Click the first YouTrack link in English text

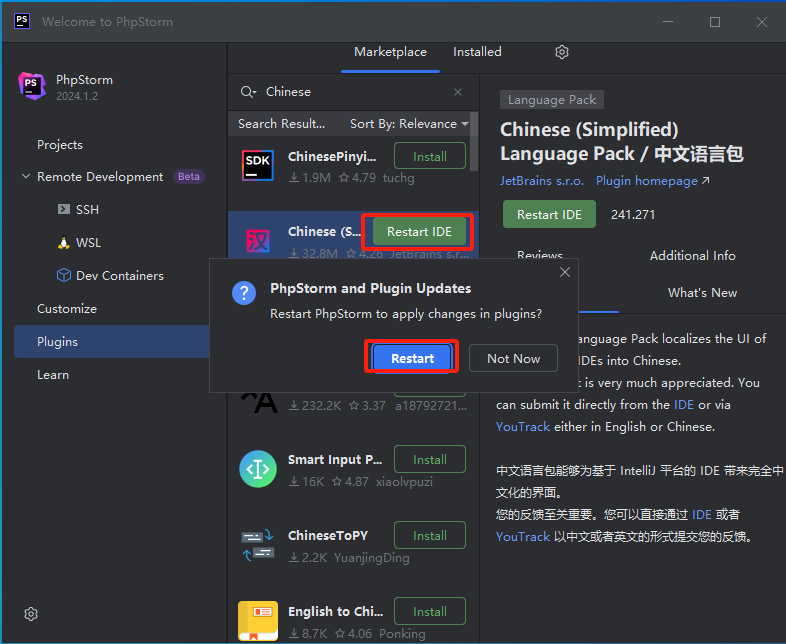click(x=523, y=426)
